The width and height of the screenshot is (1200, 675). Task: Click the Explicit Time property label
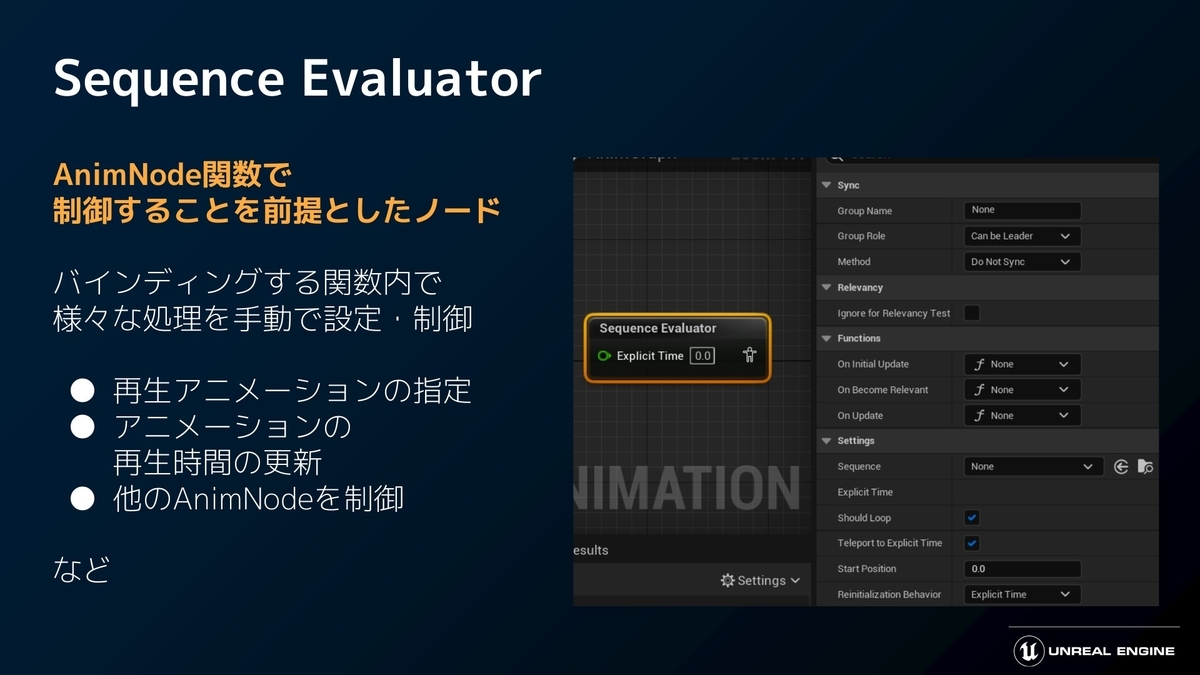[x=865, y=492]
